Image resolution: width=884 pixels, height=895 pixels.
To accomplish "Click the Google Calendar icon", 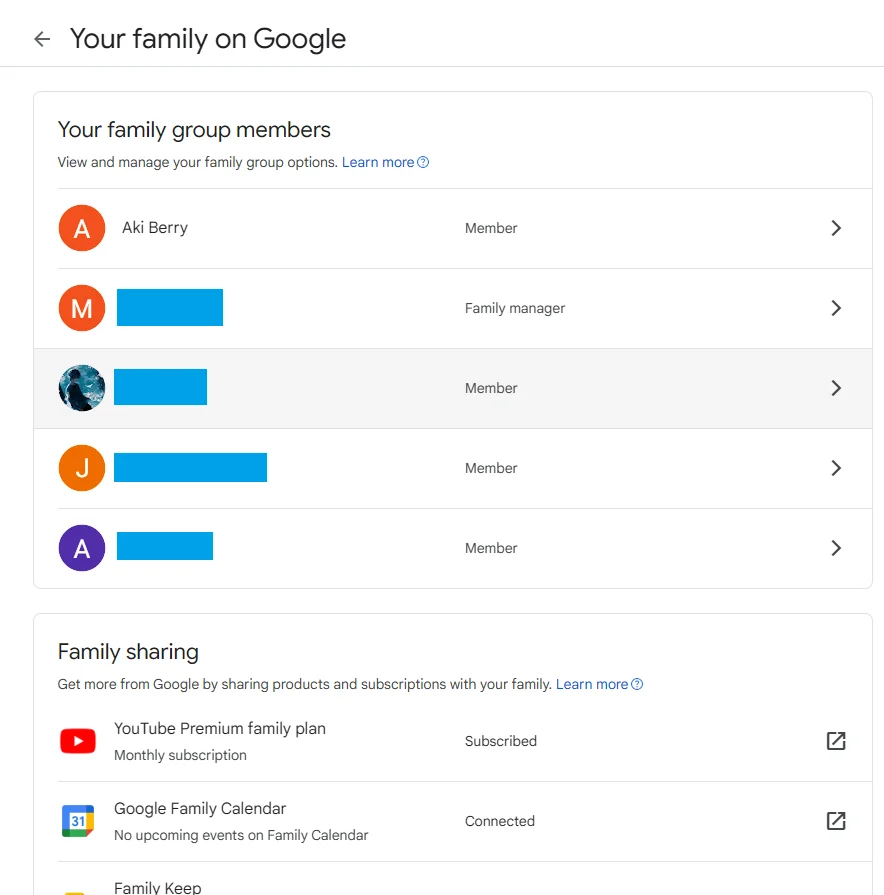I will (x=78, y=821).
